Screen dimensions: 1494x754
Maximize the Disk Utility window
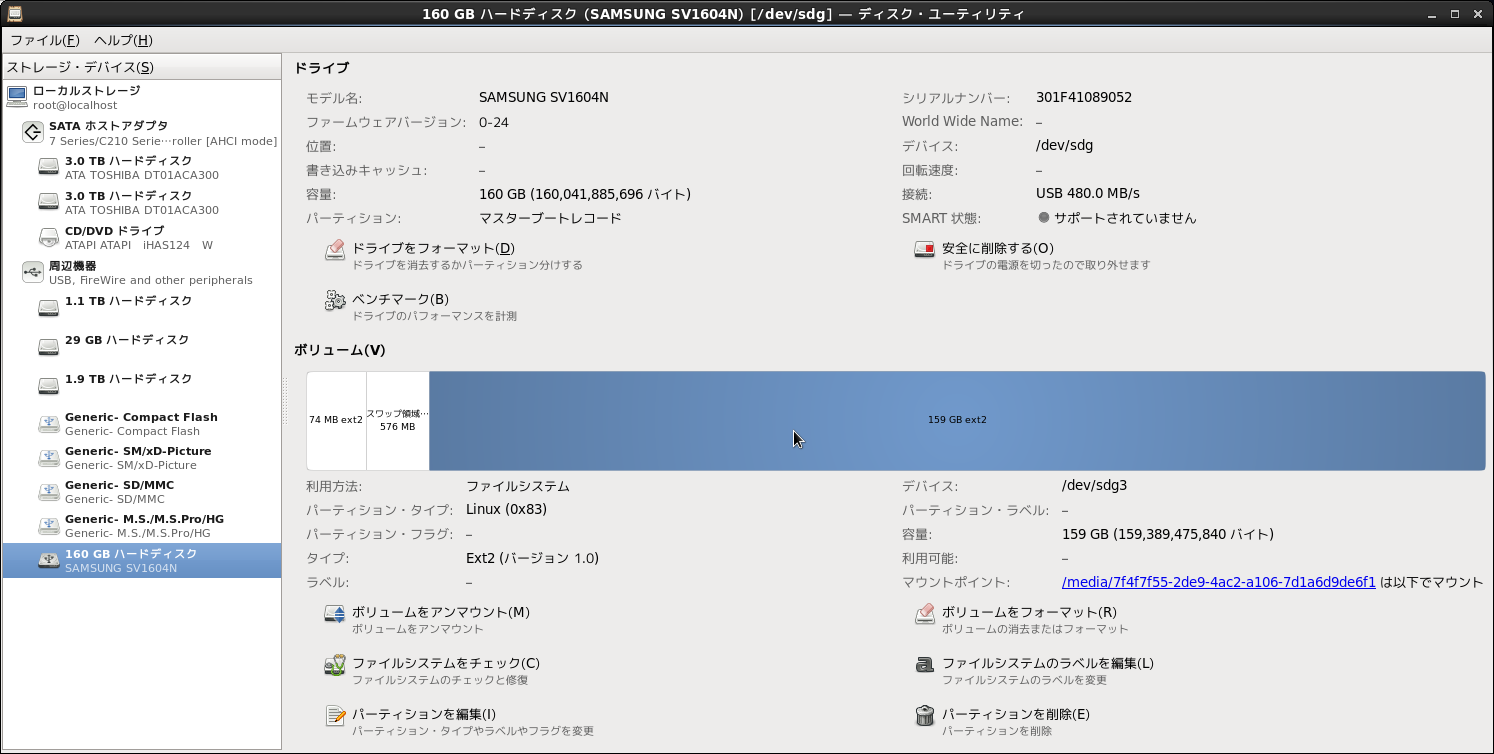1455,13
